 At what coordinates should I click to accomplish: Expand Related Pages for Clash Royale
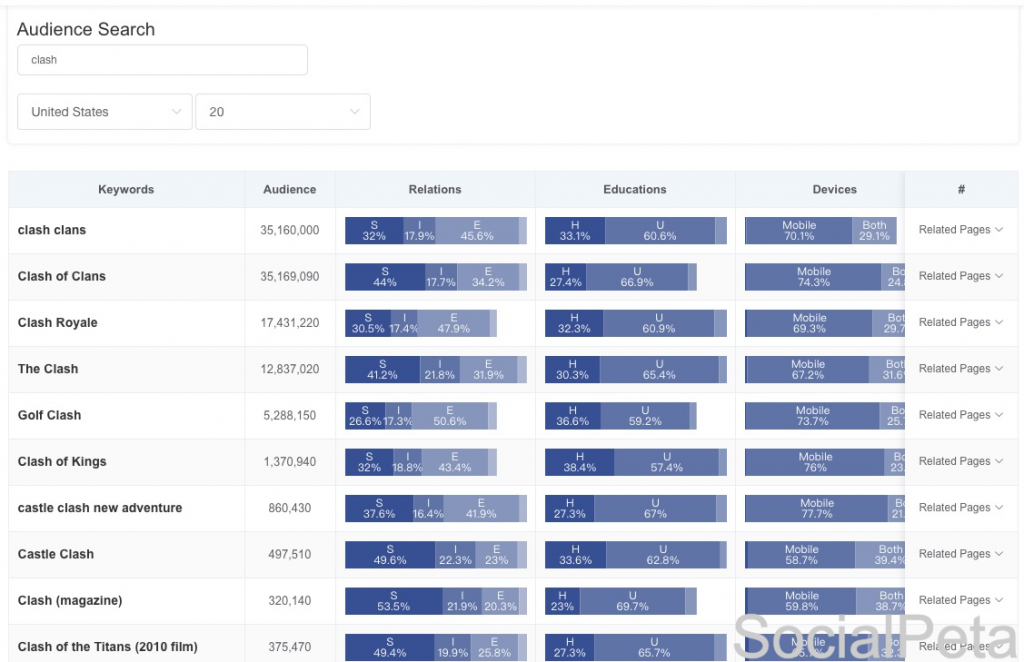(x=960, y=323)
